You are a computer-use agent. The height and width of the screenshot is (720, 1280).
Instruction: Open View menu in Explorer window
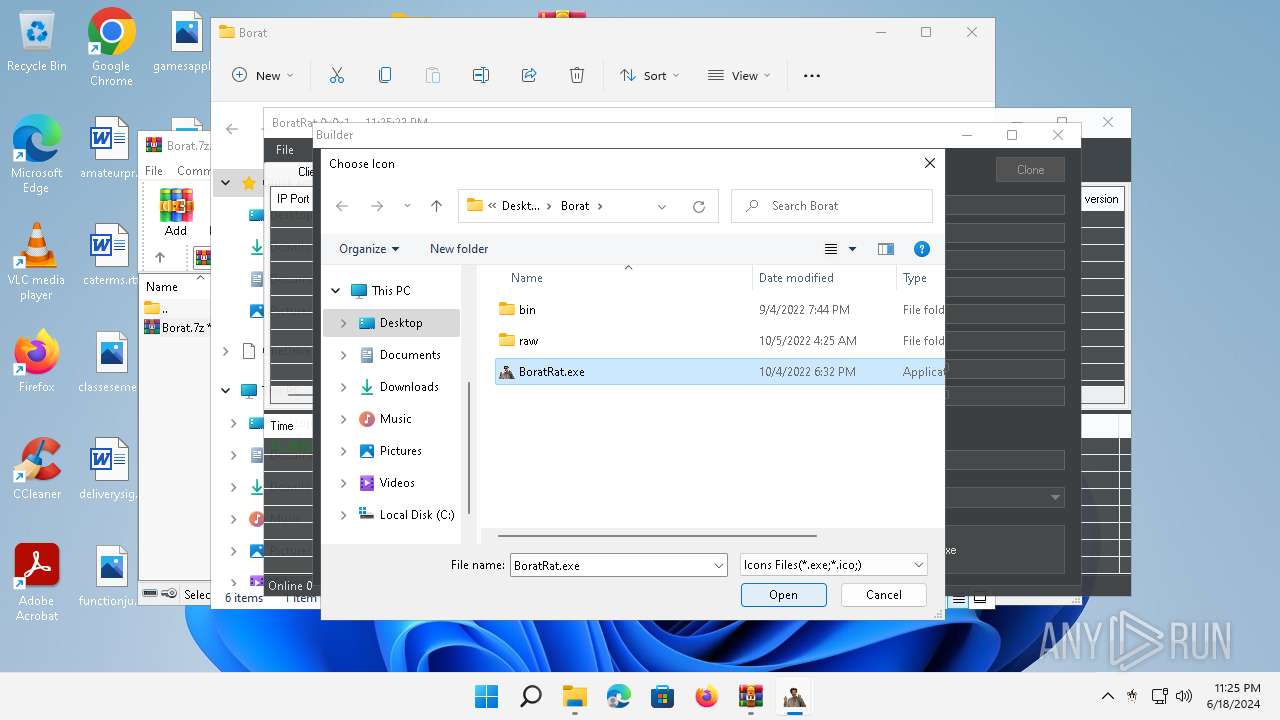pyautogui.click(x=739, y=75)
